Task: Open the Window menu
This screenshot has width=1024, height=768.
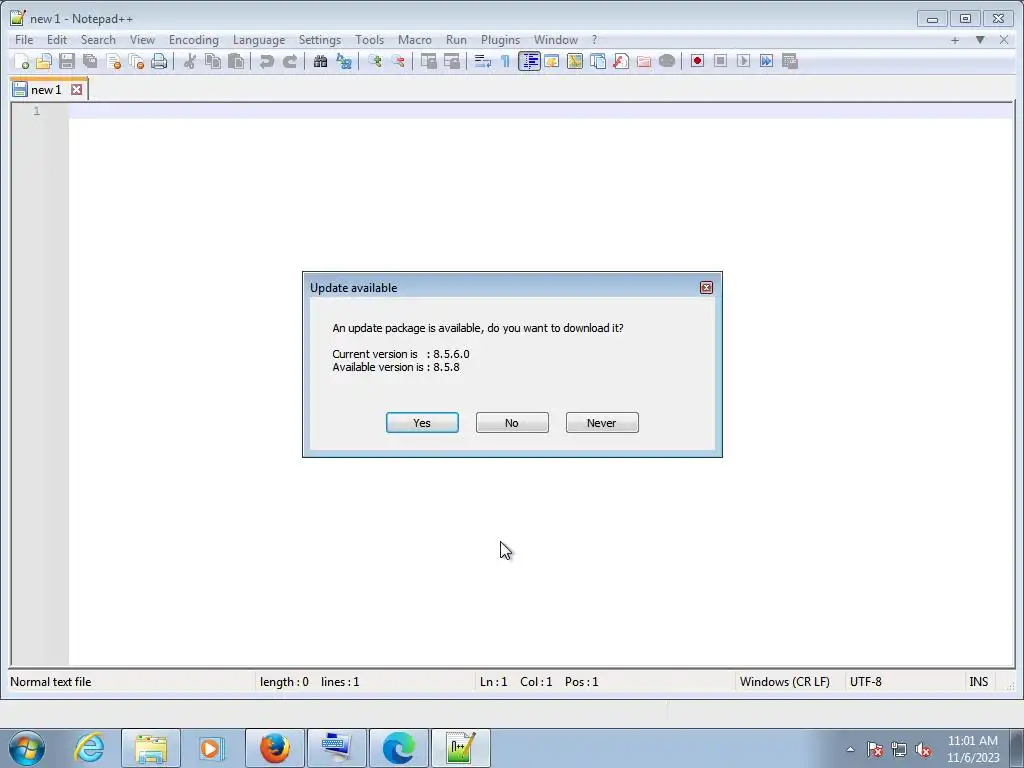Action: 556,40
